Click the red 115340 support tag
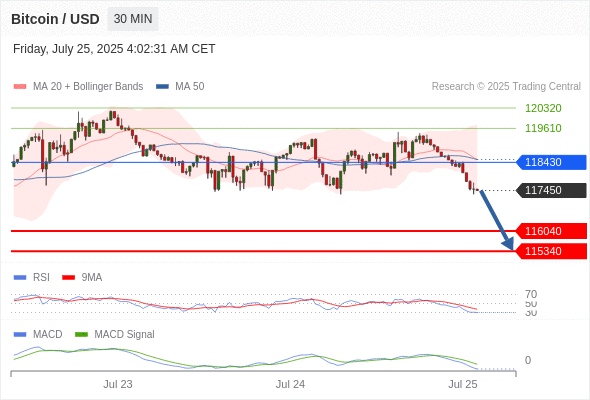 point(551,251)
